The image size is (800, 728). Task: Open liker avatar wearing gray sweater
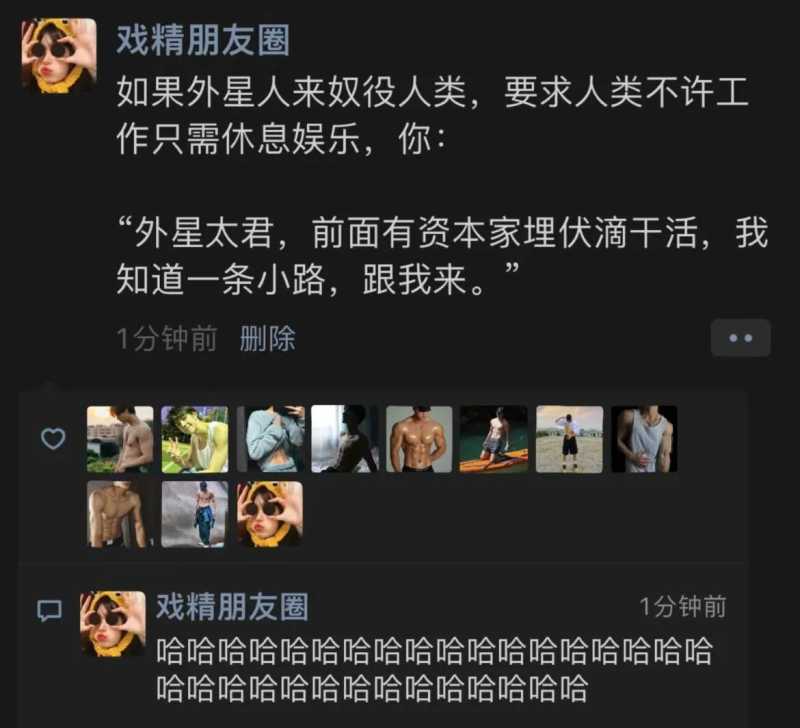(x=270, y=439)
